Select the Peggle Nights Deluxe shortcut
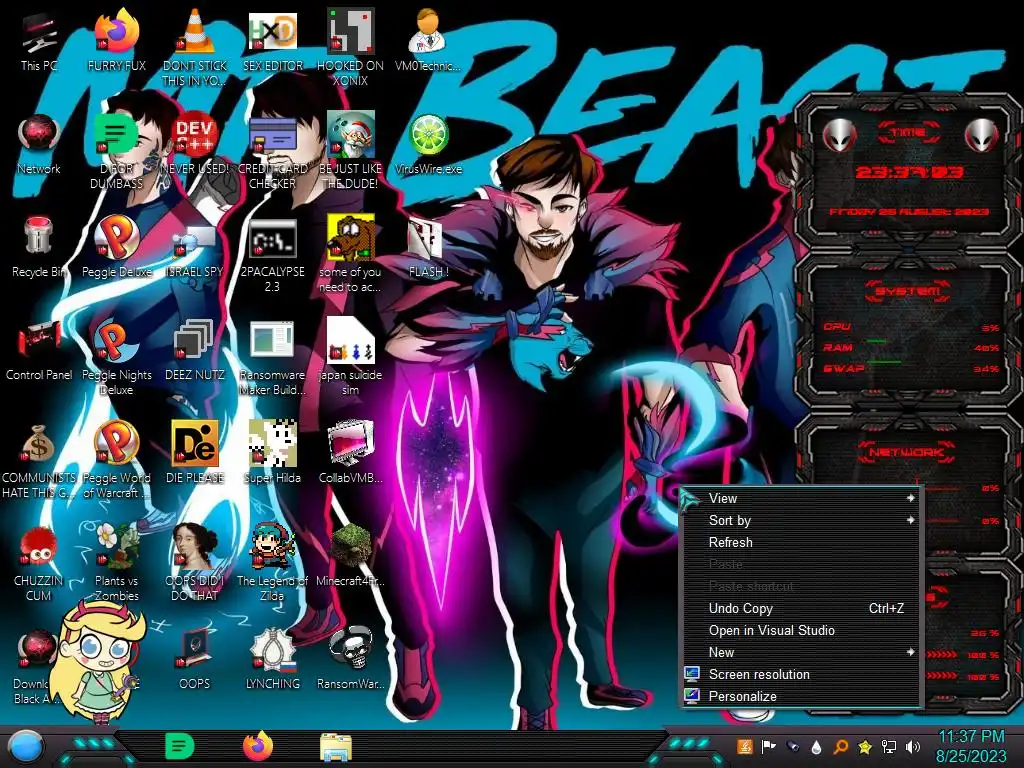This screenshot has height=768, width=1024. pos(117,357)
